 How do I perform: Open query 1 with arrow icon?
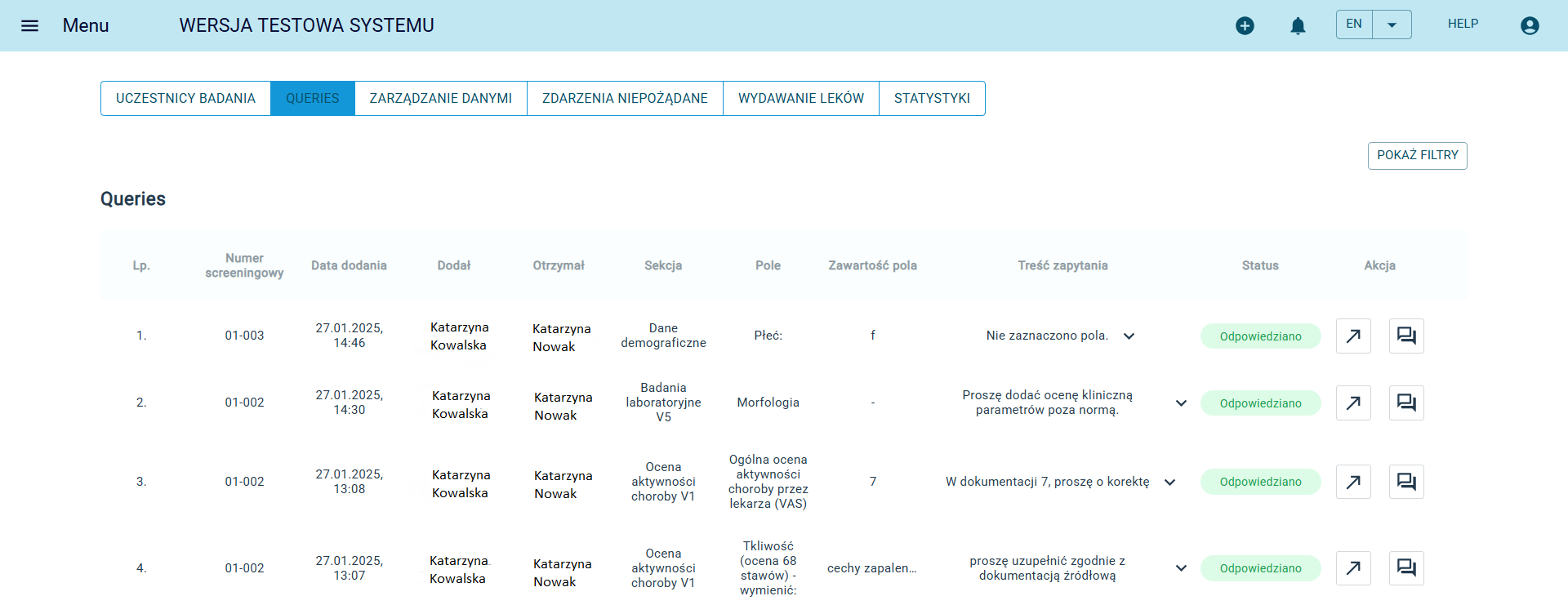1353,336
